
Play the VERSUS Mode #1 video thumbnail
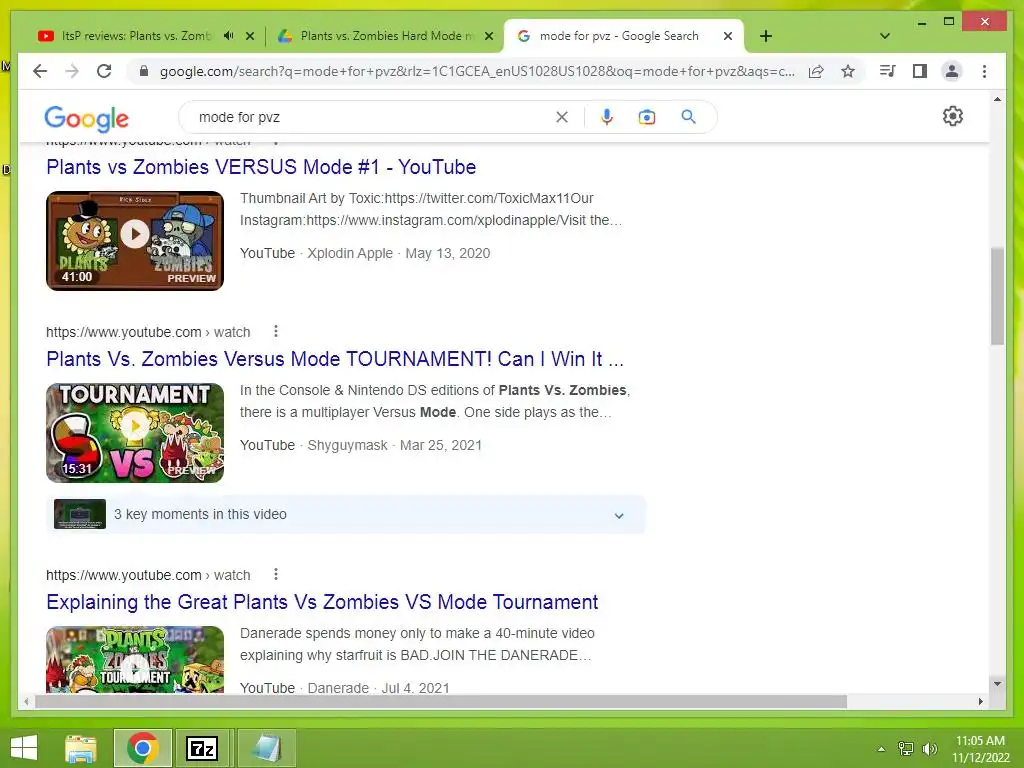pyautogui.click(x=135, y=240)
